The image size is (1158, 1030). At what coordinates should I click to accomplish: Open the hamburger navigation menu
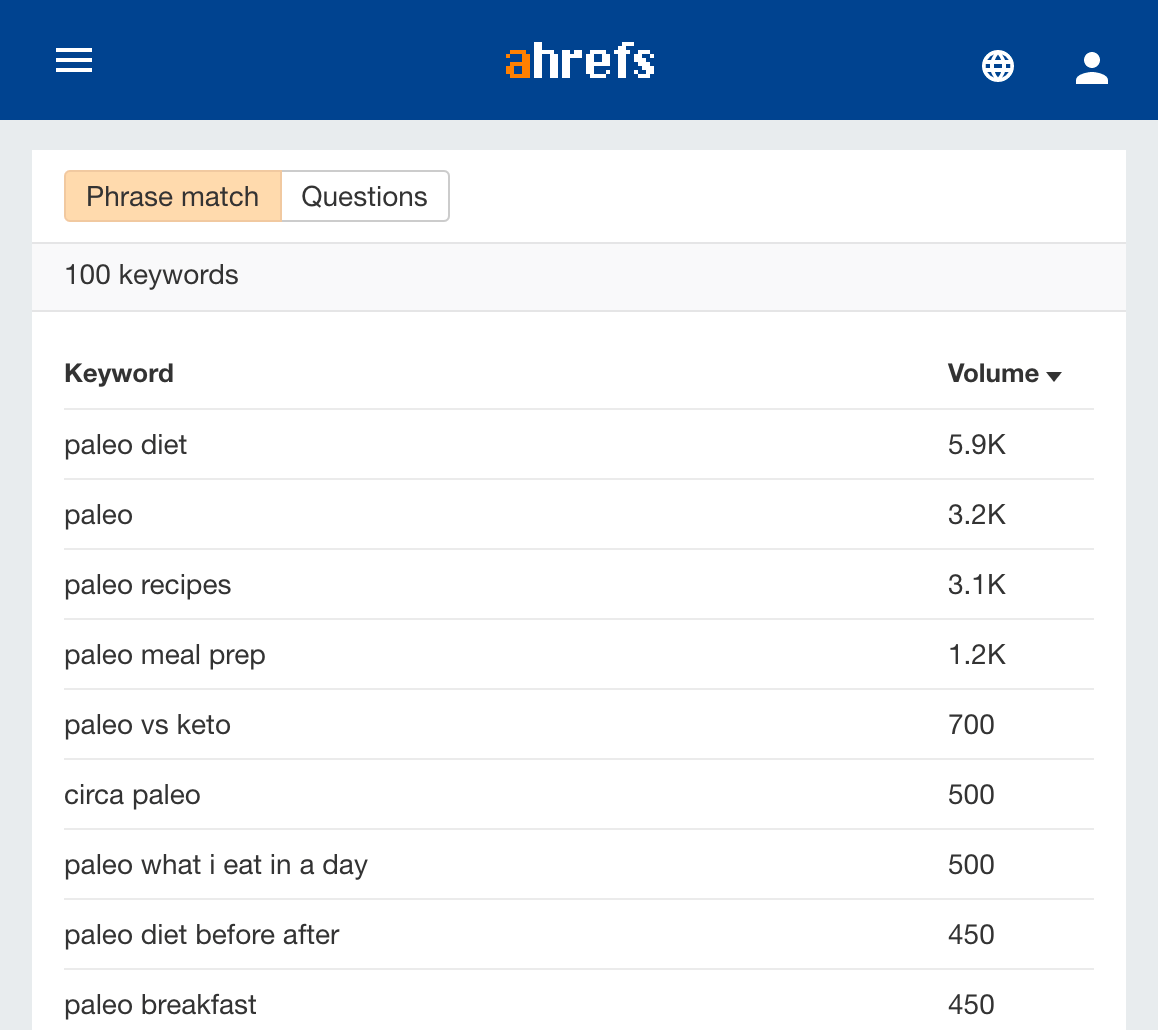click(x=74, y=61)
